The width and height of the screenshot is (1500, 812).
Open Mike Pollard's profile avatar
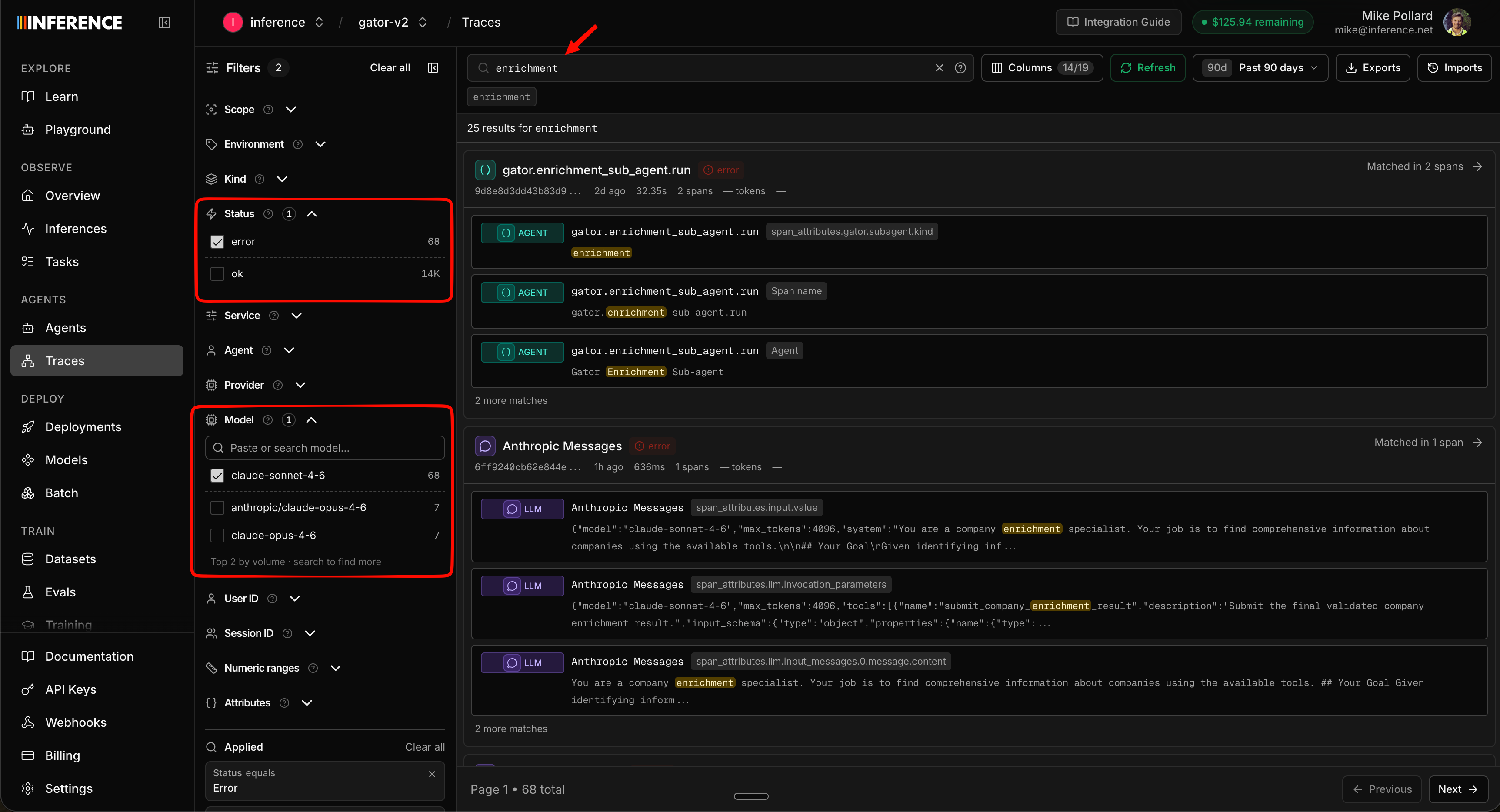[1457, 22]
